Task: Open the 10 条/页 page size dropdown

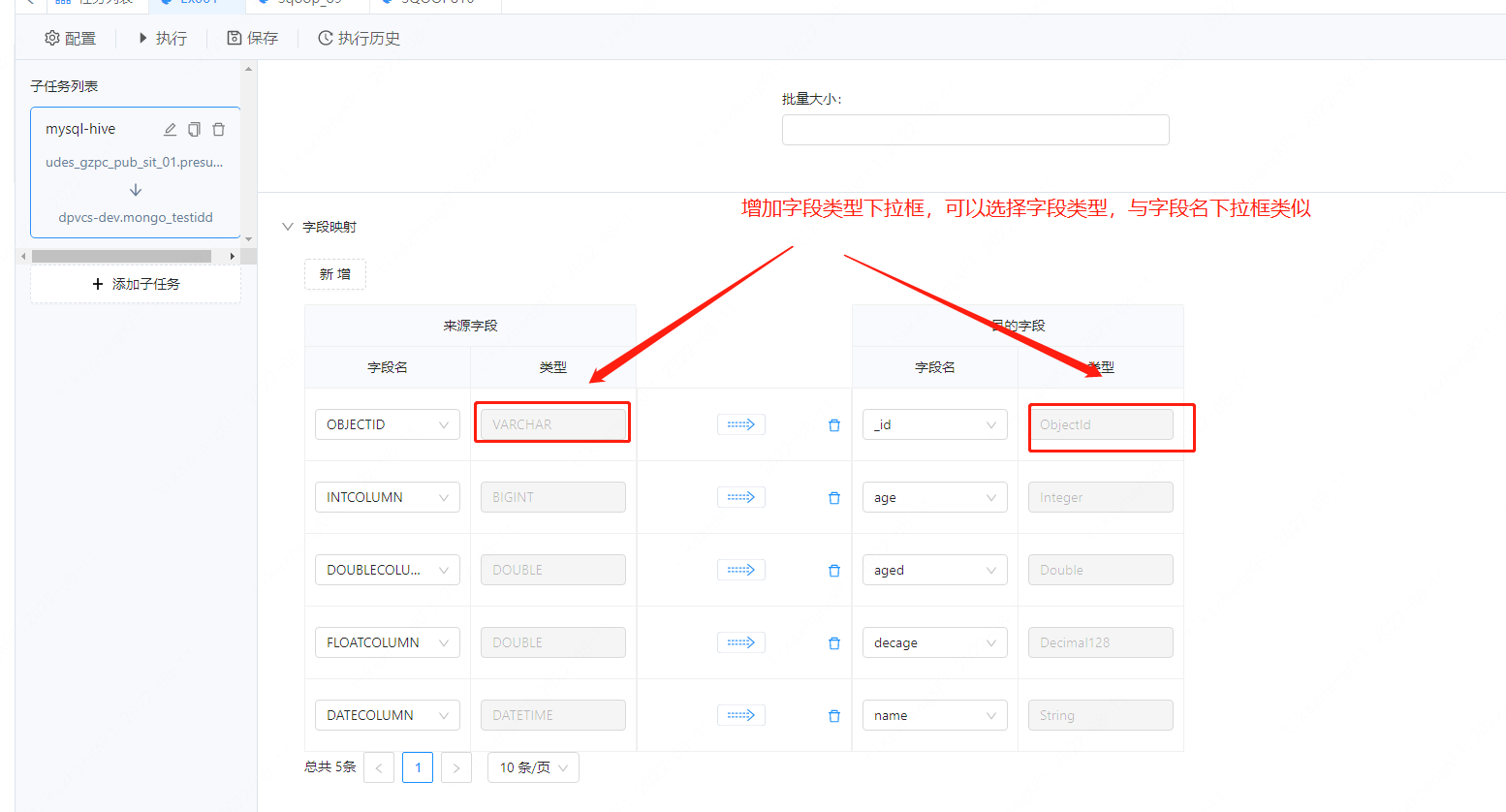Action: (532, 766)
